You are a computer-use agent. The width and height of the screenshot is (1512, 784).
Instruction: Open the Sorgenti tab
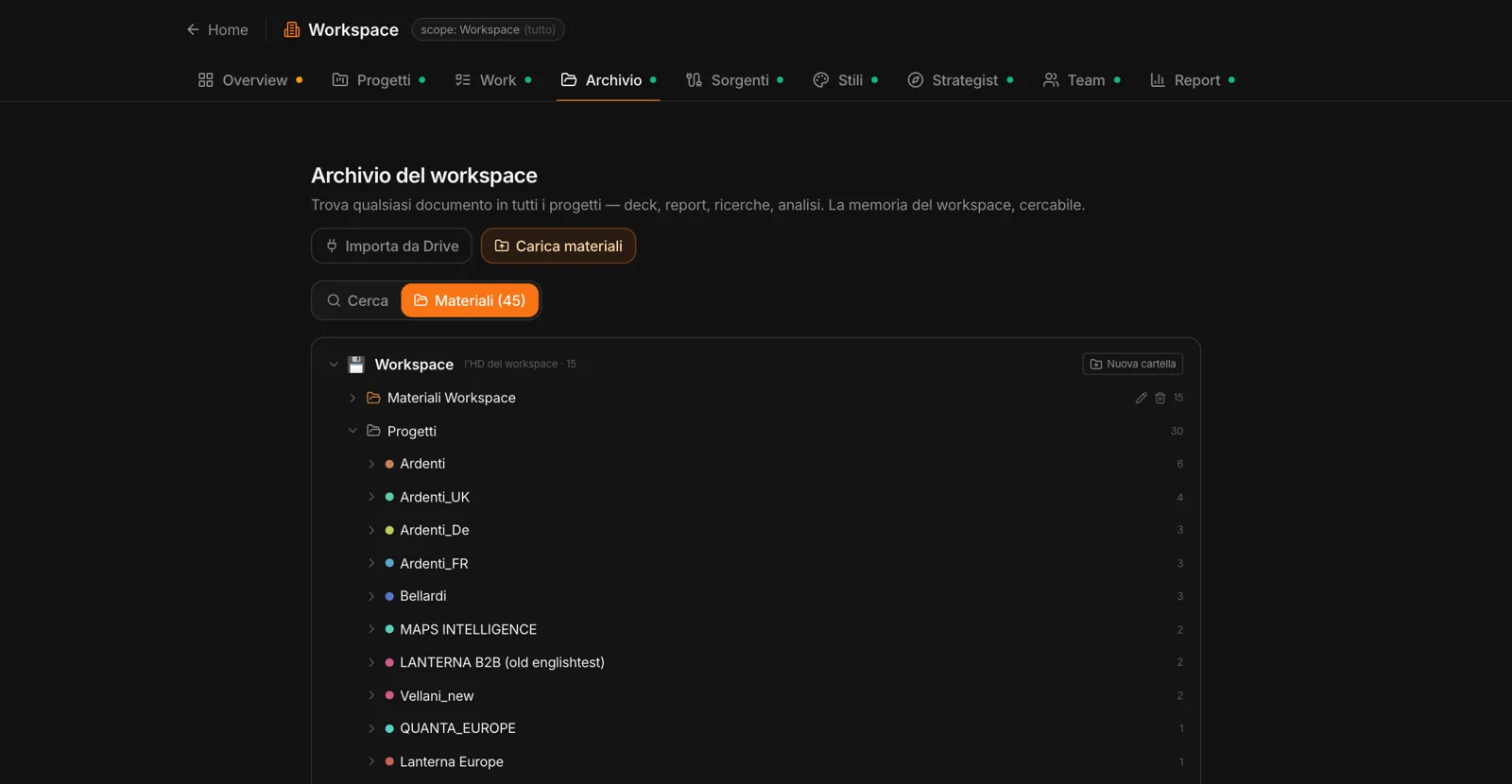(734, 80)
